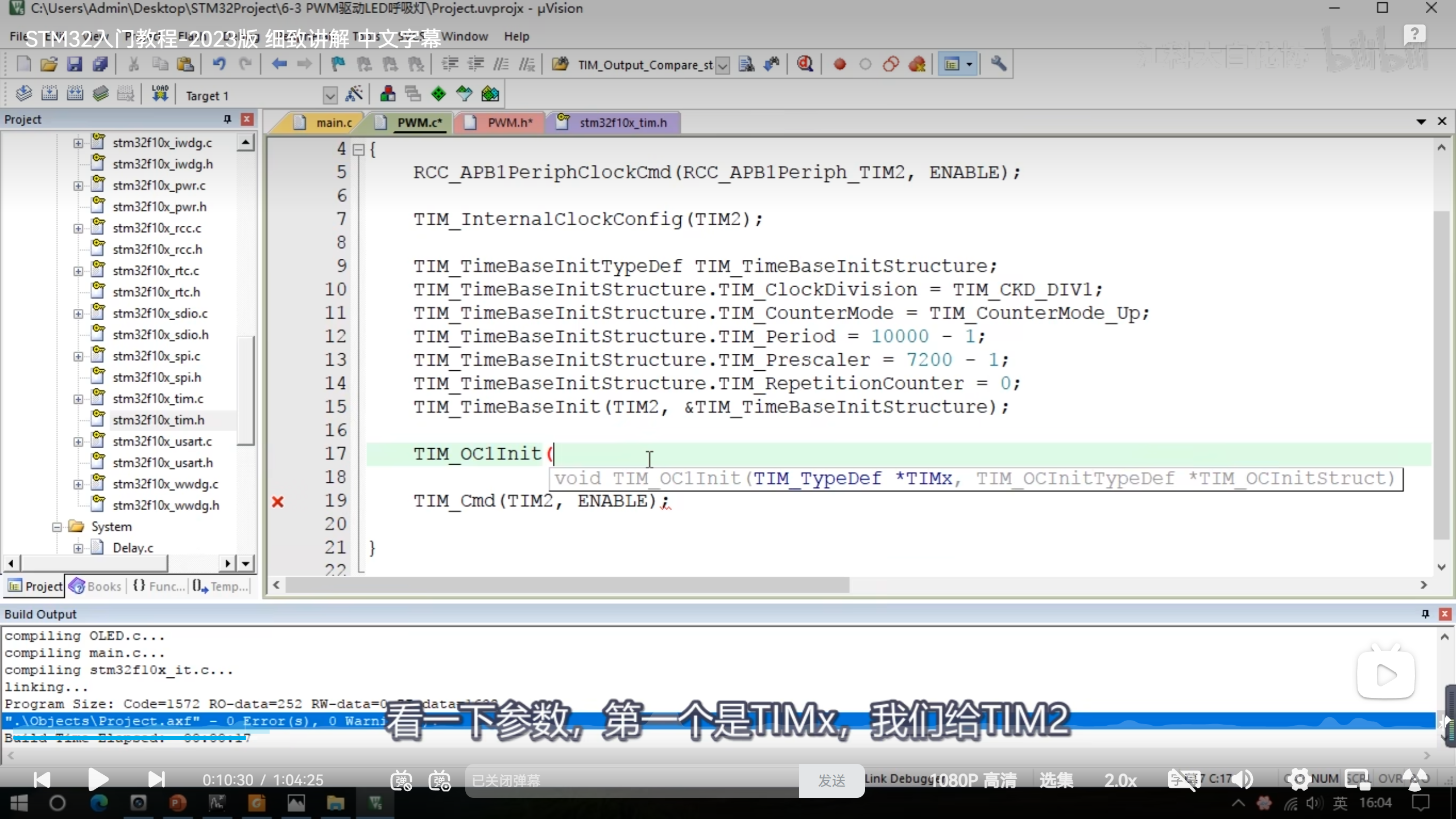Open the Configuration wrench icon
This screenshot has height=819, width=1456.
(x=998, y=64)
